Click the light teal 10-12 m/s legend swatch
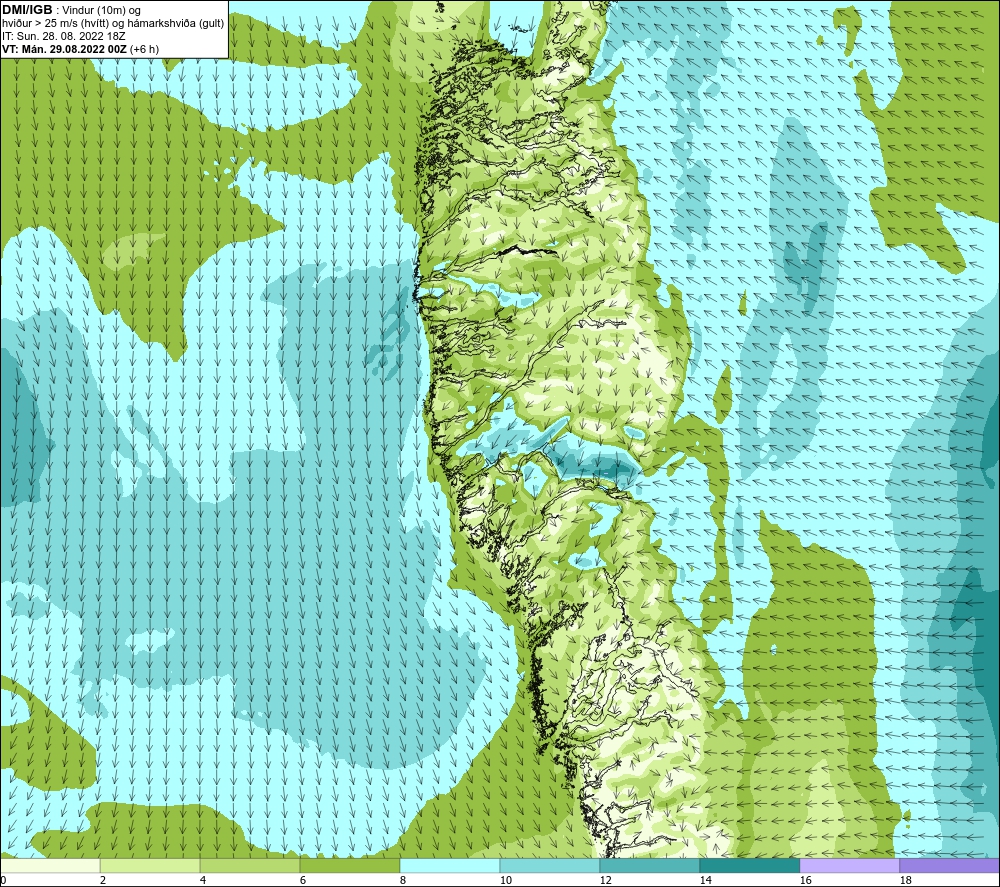 [550, 865]
